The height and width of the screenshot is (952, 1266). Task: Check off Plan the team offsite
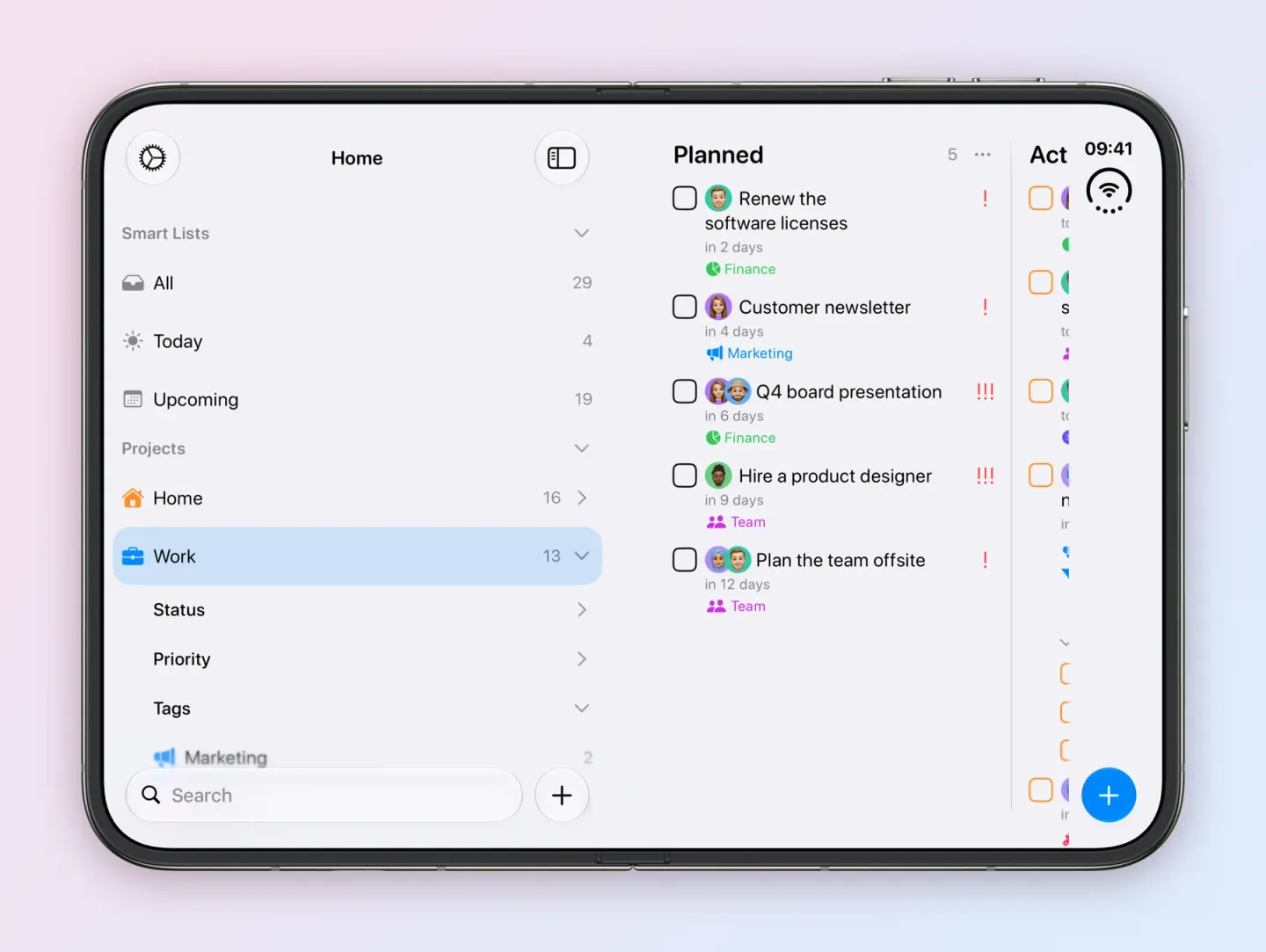pyautogui.click(x=685, y=560)
